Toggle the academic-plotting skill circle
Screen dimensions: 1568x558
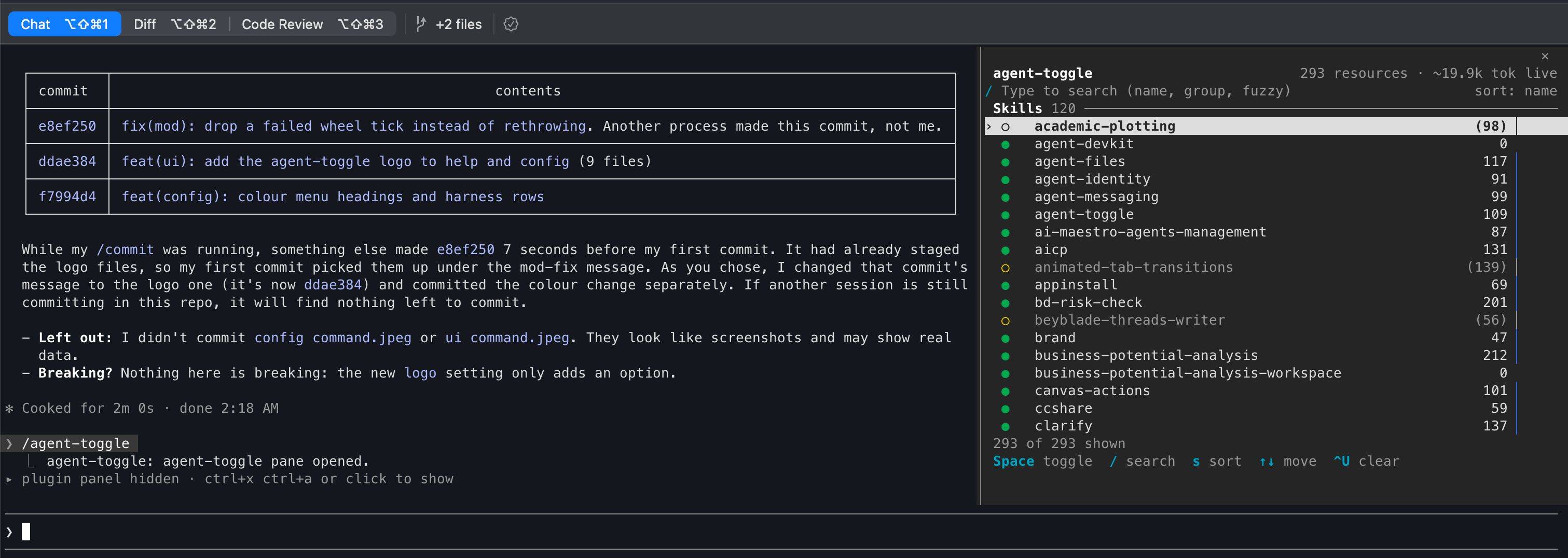(x=1006, y=127)
